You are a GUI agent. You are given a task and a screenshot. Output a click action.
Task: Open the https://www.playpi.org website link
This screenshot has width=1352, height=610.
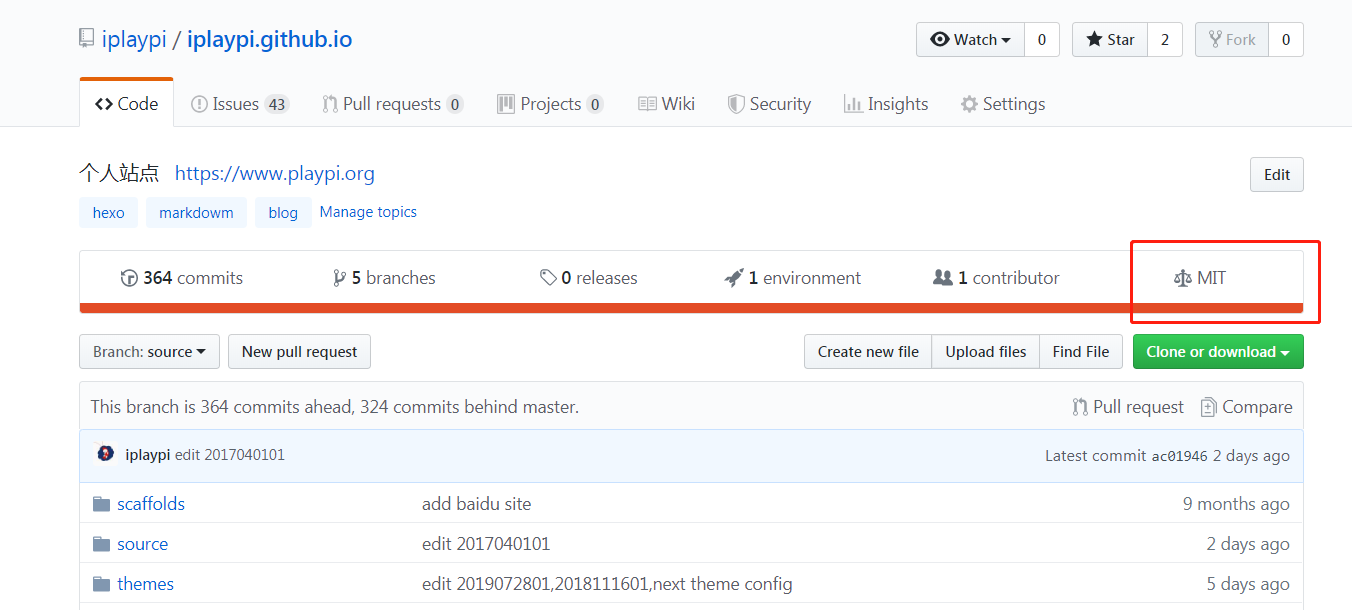click(275, 174)
